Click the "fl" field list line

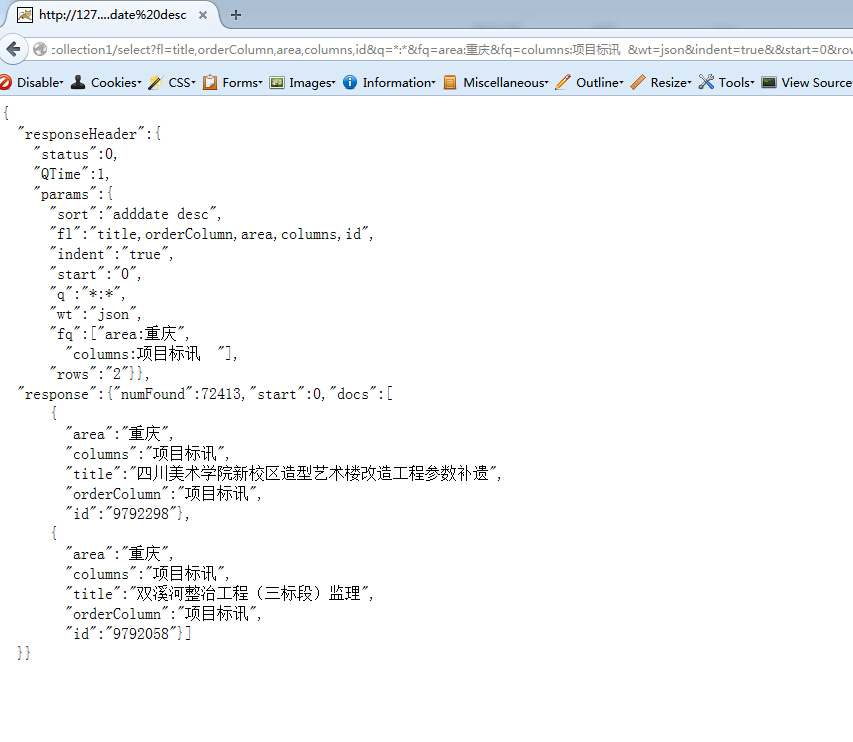pyautogui.click(x=212, y=234)
